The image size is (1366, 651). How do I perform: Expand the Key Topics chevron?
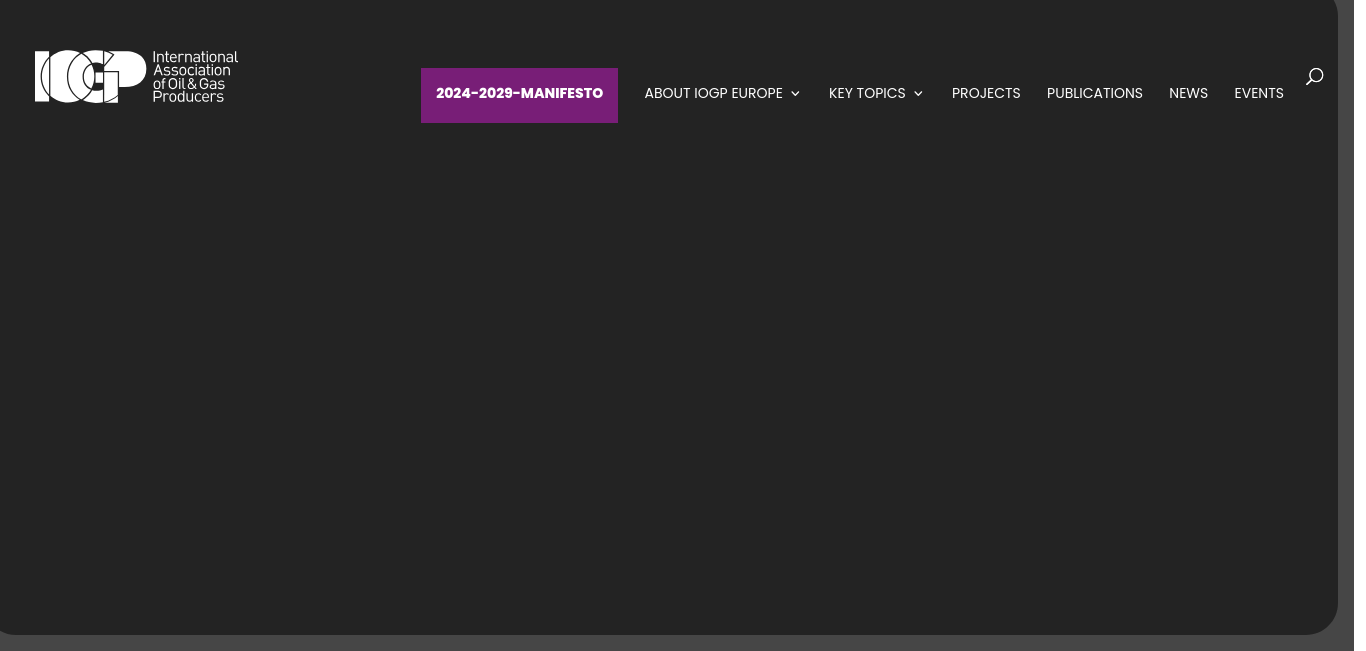918,94
